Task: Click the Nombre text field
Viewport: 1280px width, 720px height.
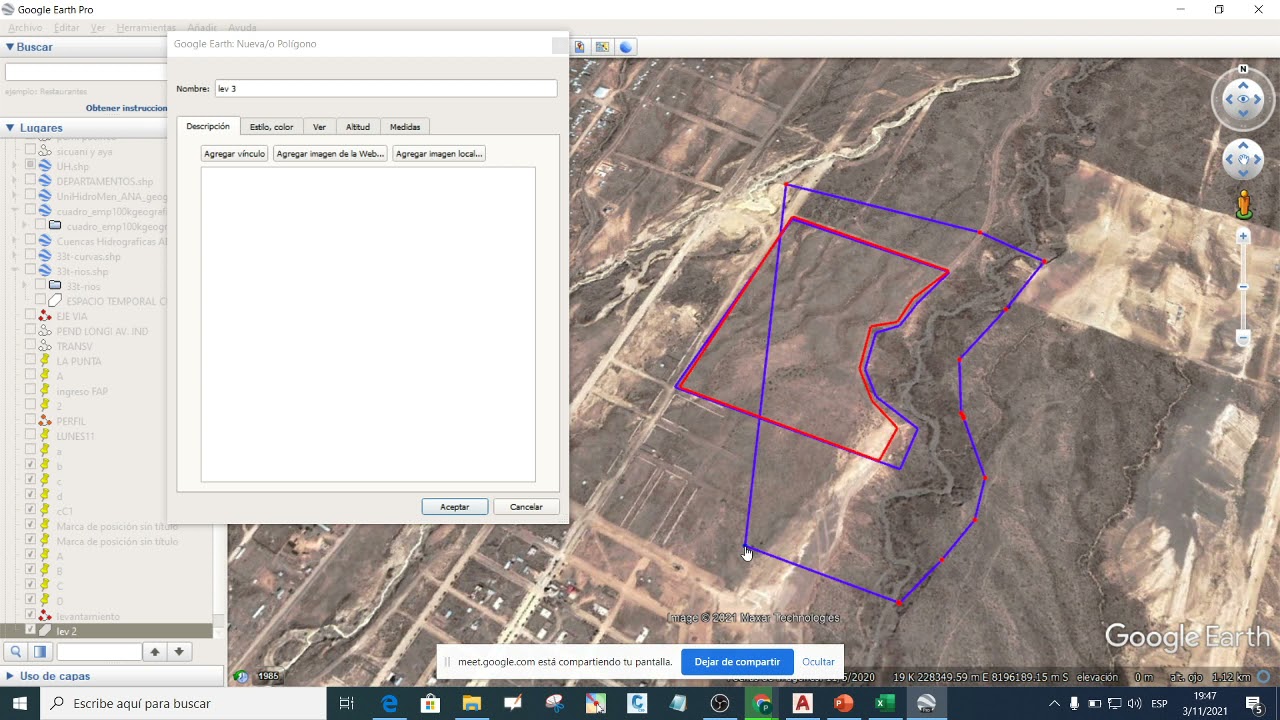Action: 386,89
